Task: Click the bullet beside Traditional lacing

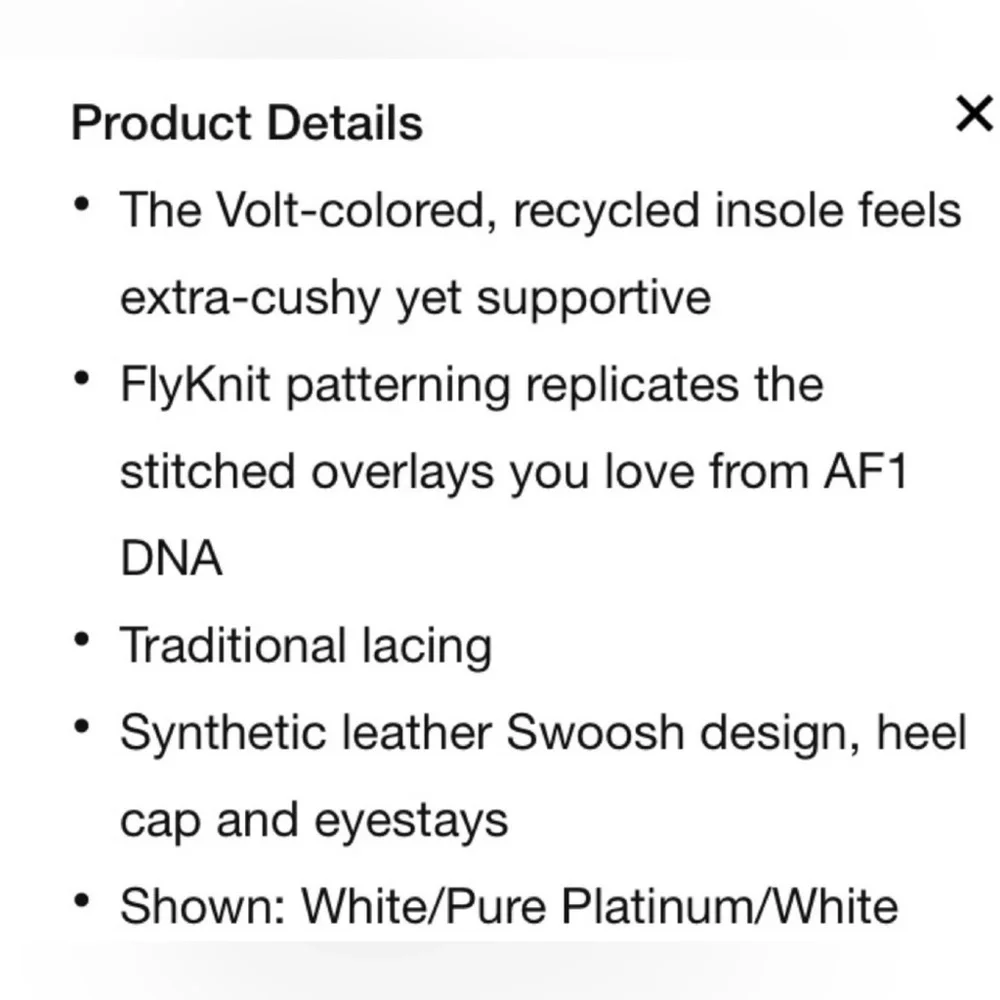Action: coord(82,640)
